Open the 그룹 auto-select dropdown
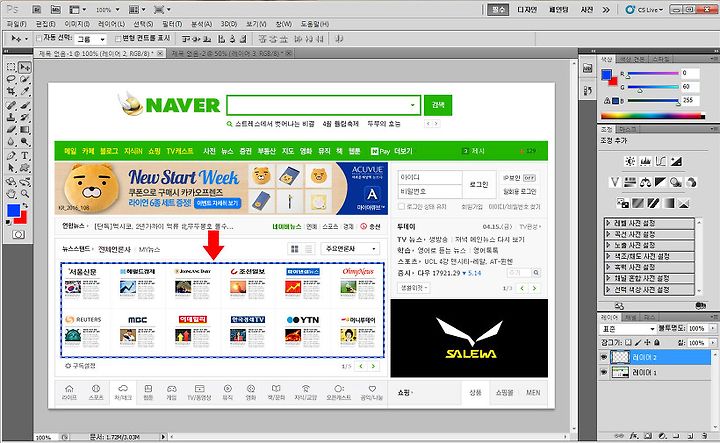This screenshot has width=720, height=443. [91, 39]
